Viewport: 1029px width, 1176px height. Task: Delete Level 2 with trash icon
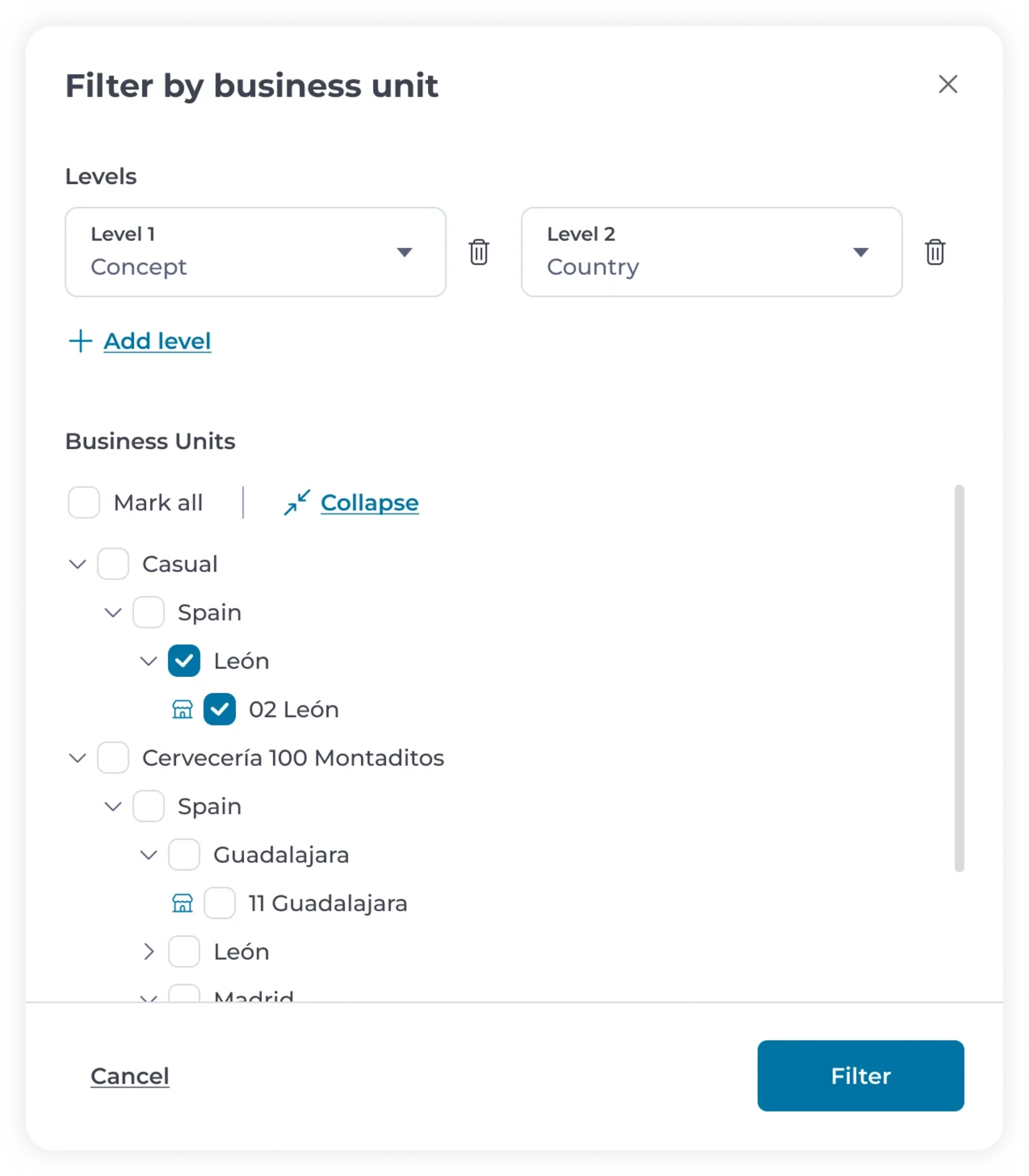935,252
